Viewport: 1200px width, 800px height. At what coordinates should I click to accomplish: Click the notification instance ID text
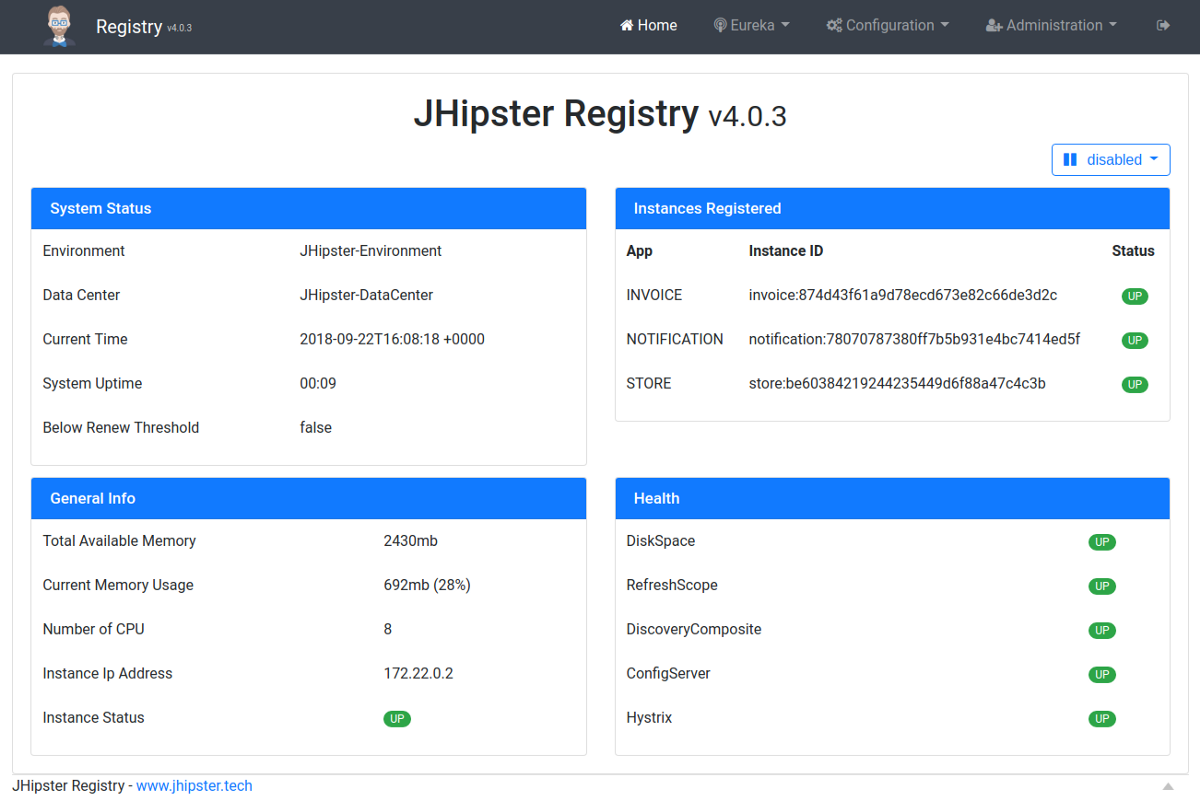click(x=915, y=339)
